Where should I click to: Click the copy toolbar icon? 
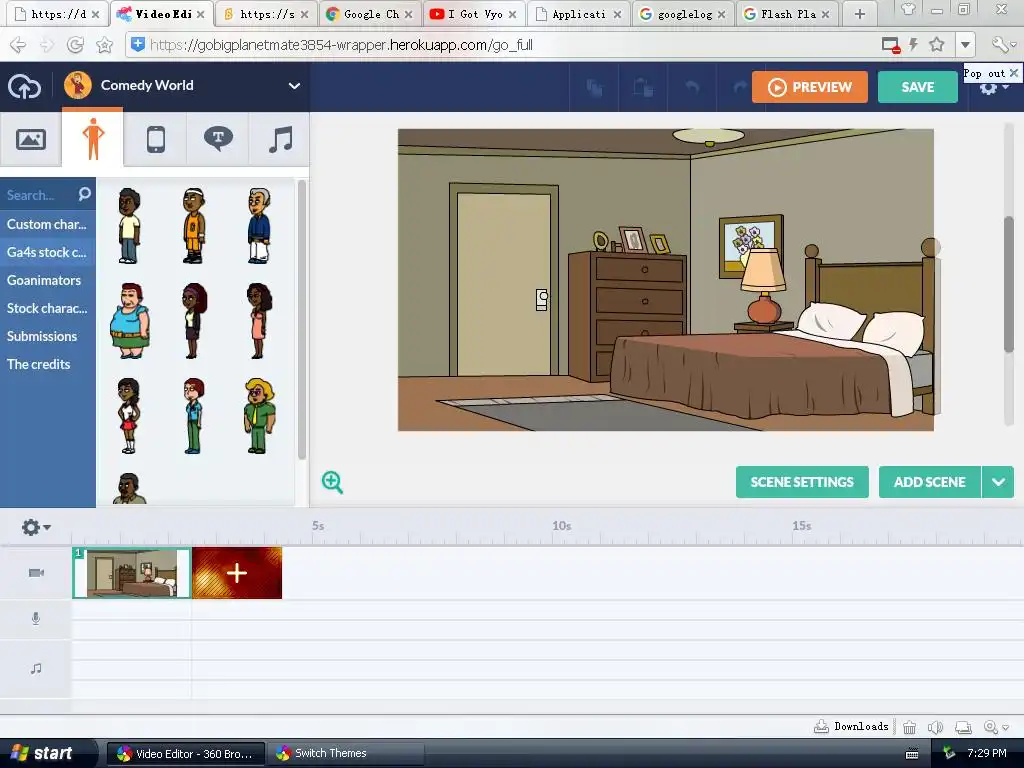point(594,88)
